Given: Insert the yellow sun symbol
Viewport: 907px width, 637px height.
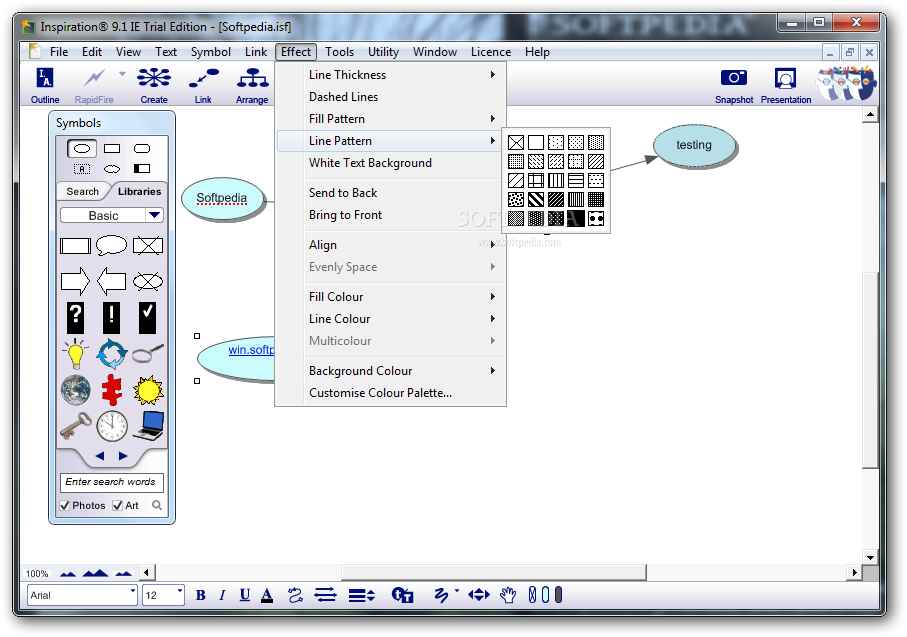Looking at the screenshot, I should (148, 390).
